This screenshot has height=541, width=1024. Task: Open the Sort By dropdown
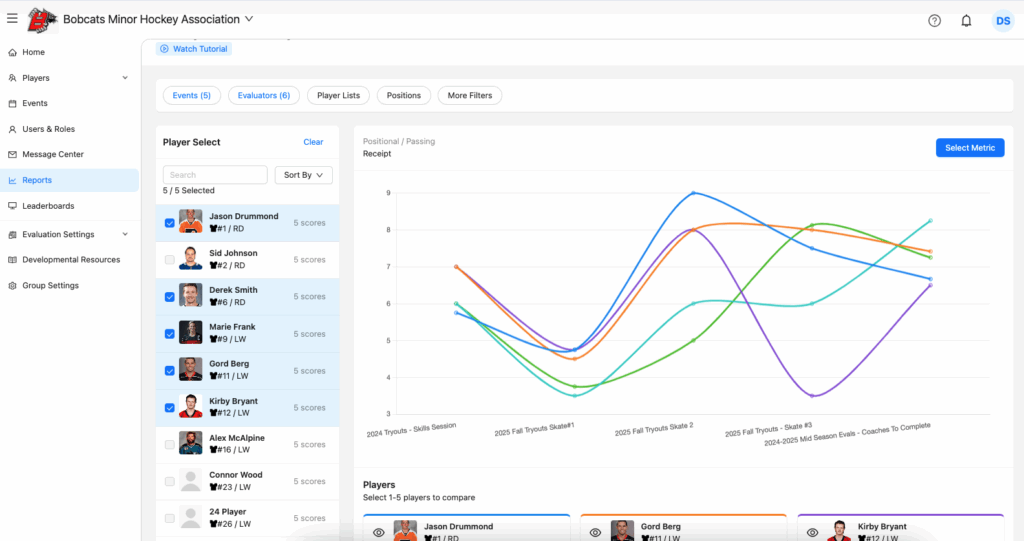(303, 175)
